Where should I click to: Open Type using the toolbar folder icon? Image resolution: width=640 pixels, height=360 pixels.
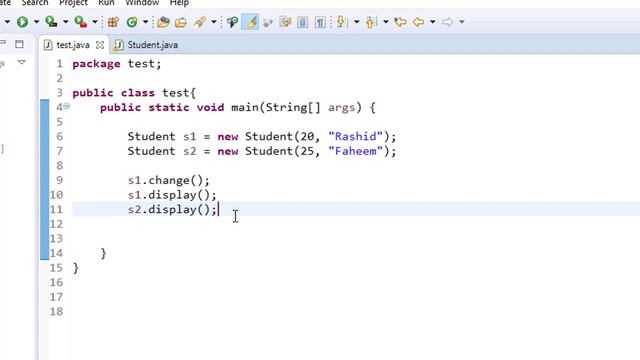click(x=163, y=22)
